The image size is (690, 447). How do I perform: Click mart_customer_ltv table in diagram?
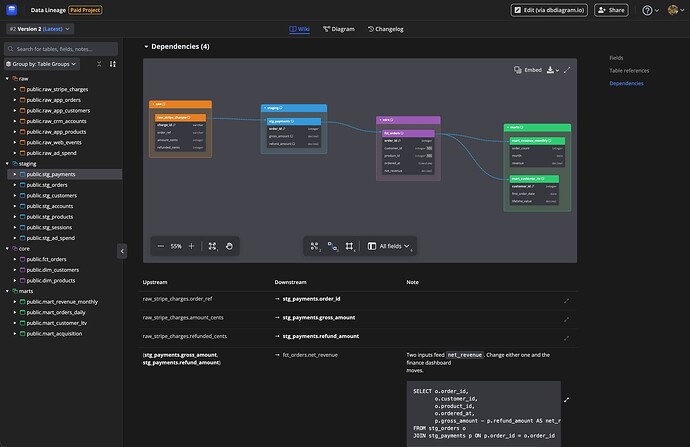point(534,190)
